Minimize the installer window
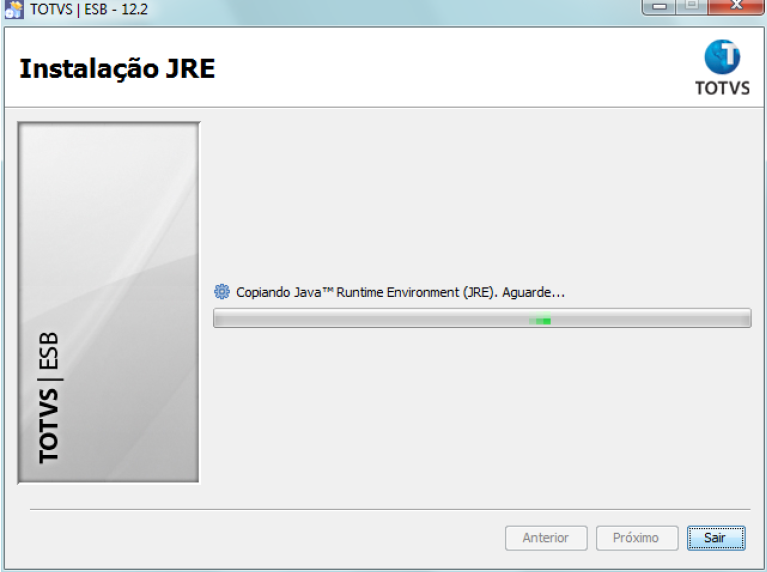Screen dimensions: 767x572 pyautogui.click(x=659, y=6)
